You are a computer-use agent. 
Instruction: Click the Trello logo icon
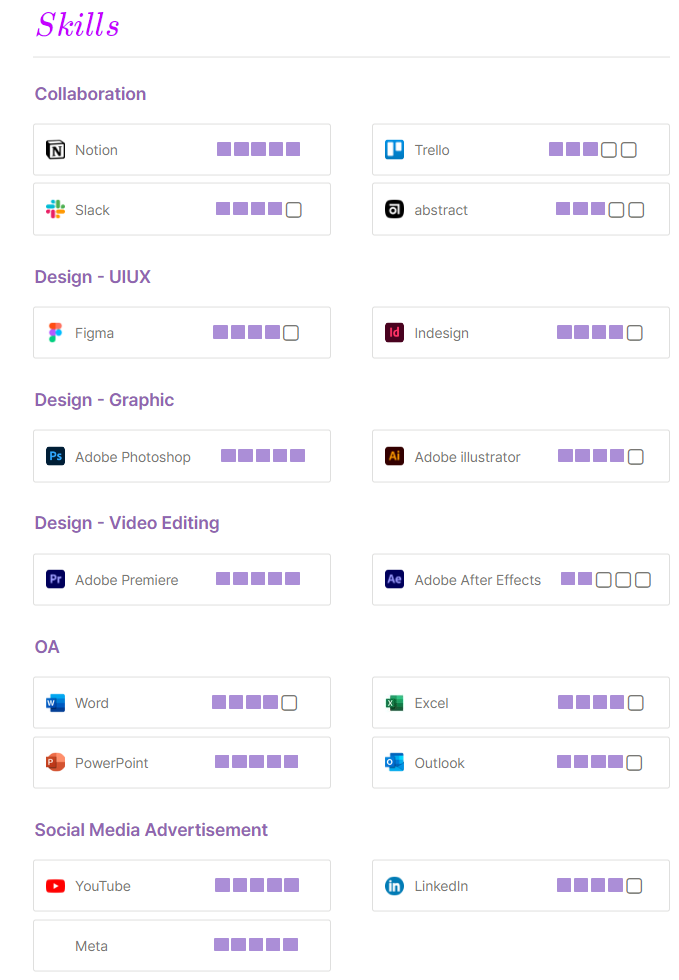pos(395,150)
